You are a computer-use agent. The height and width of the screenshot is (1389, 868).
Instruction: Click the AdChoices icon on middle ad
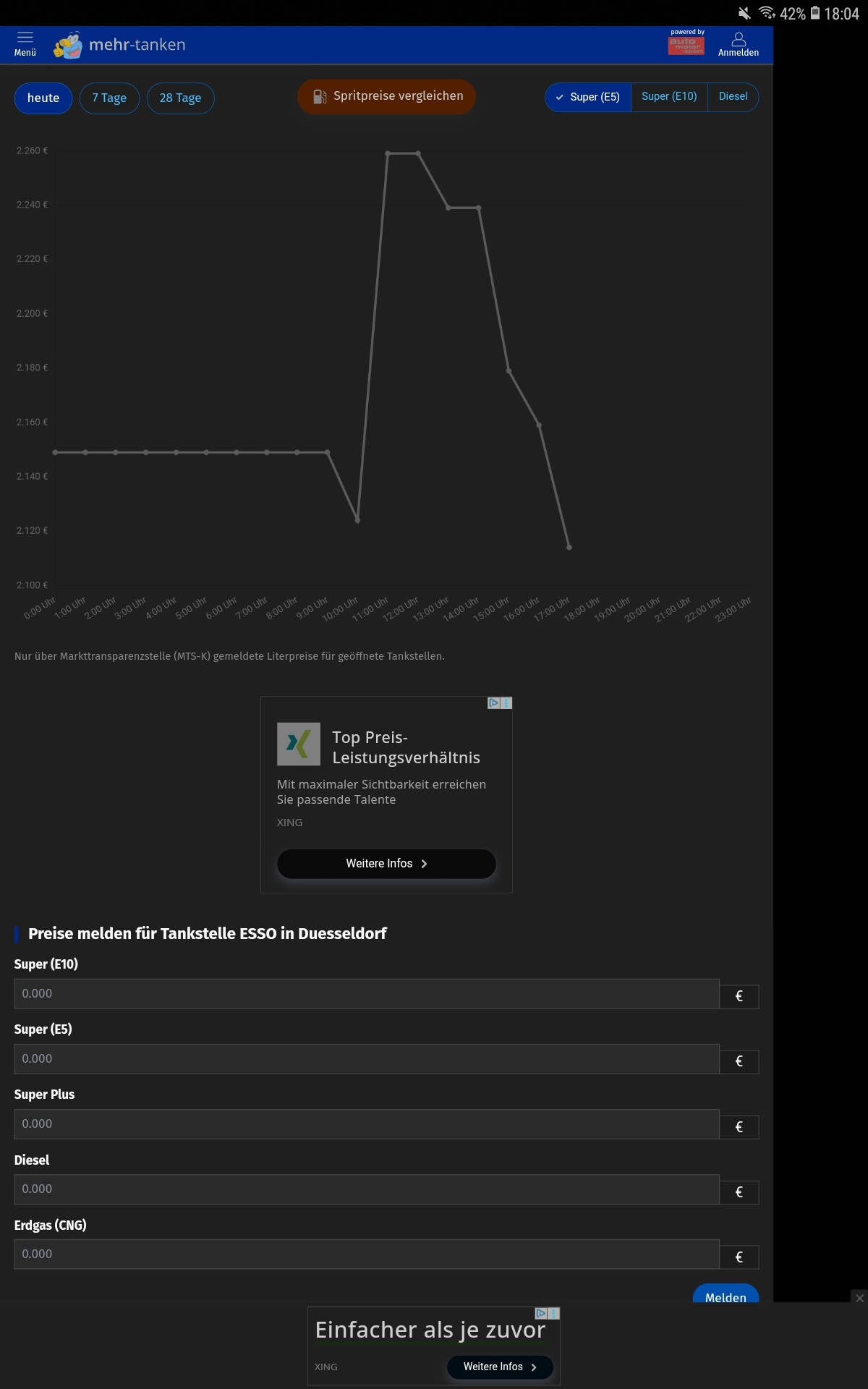click(493, 702)
